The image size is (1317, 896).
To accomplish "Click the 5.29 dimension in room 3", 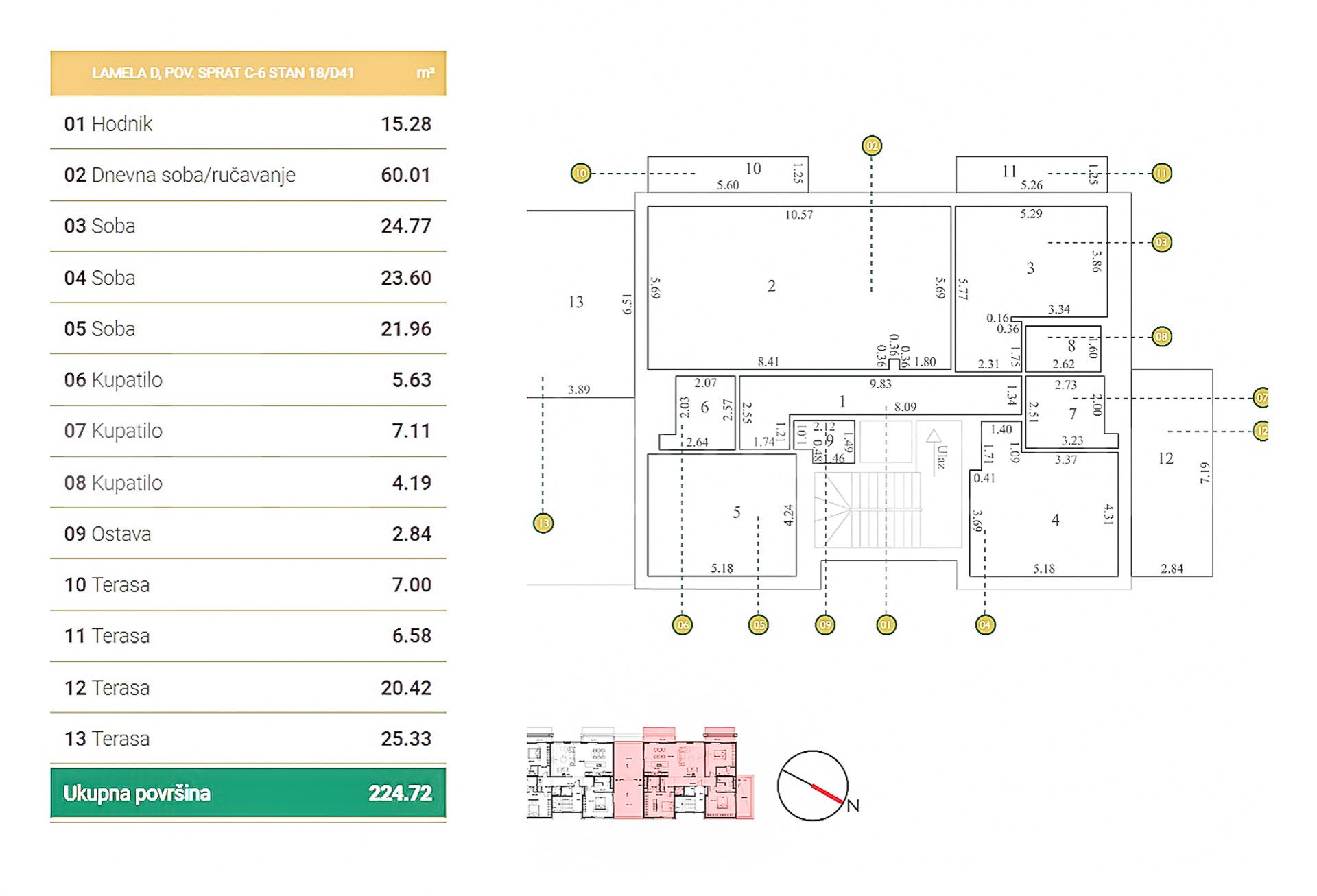I will pyautogui.click(x=1031, y=214).
